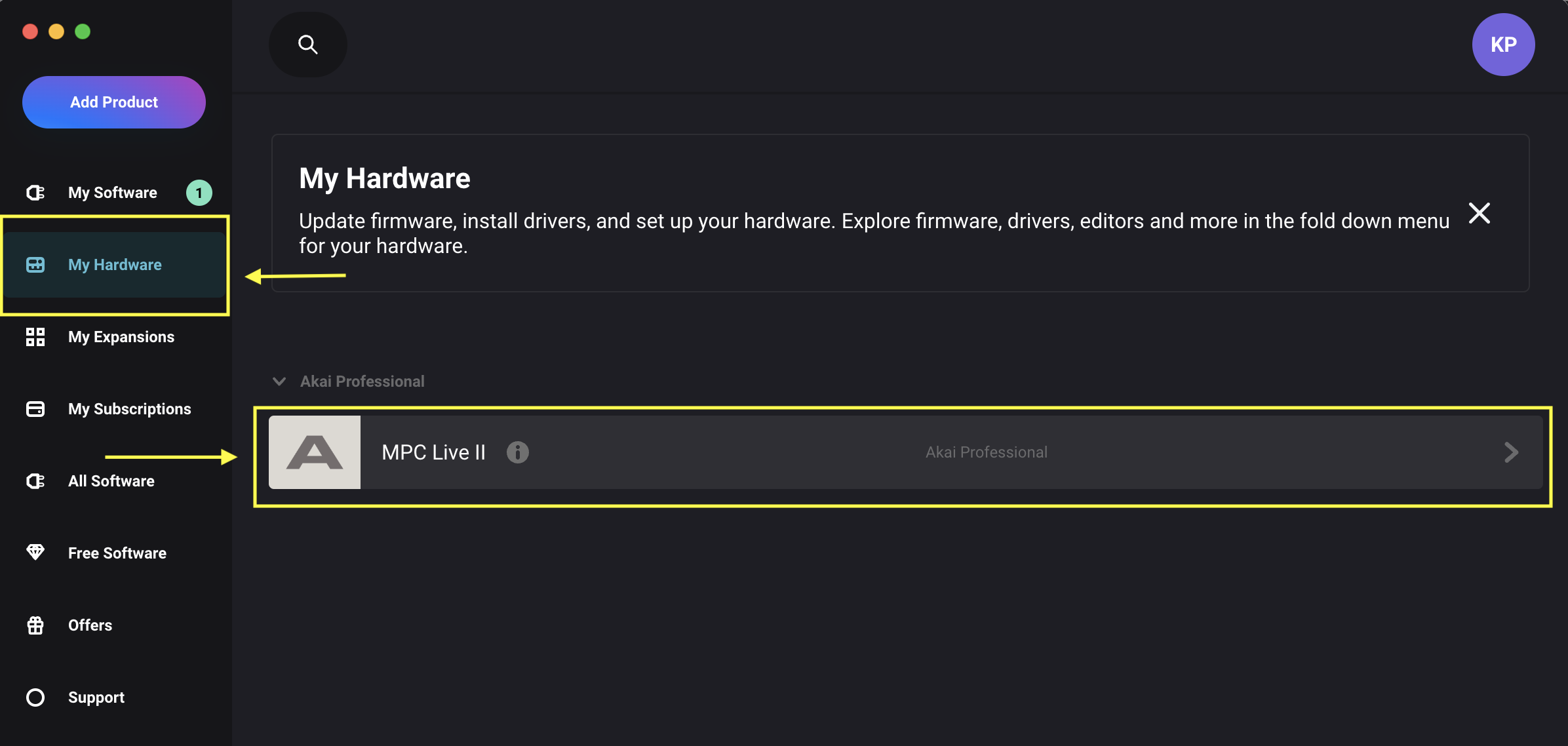This screenshot has height=746, width=1568.
Task: Click the Offers gift icon
Action: click(35, 625)
